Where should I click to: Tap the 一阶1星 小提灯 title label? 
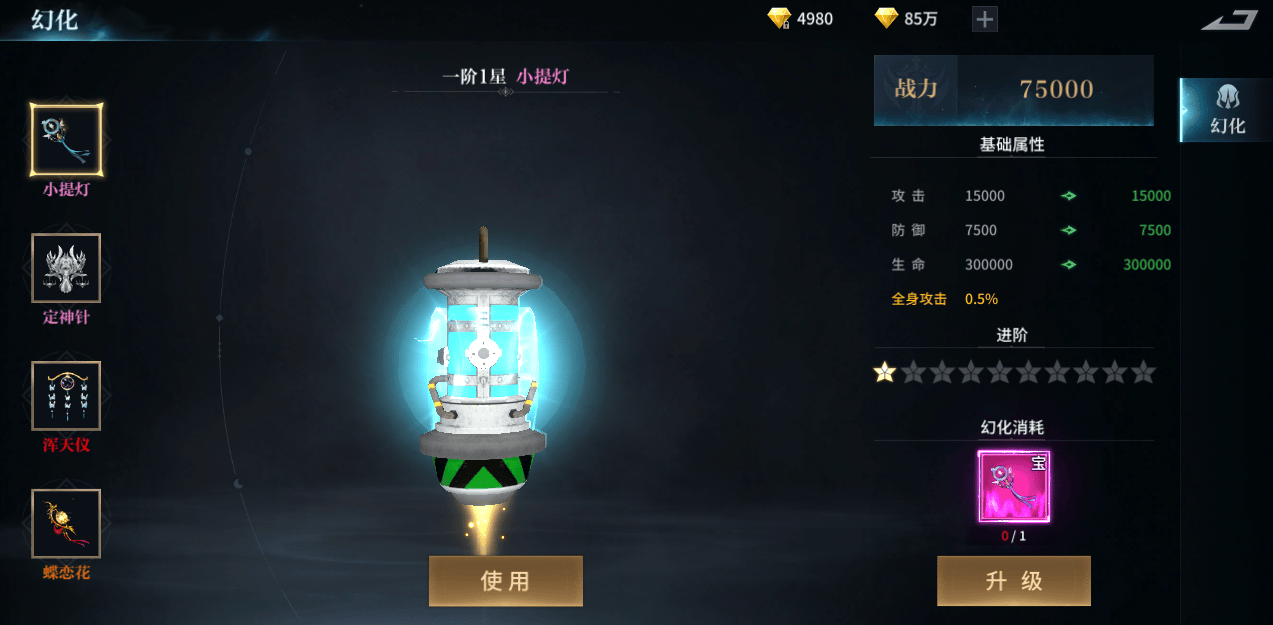click(506, 77)
